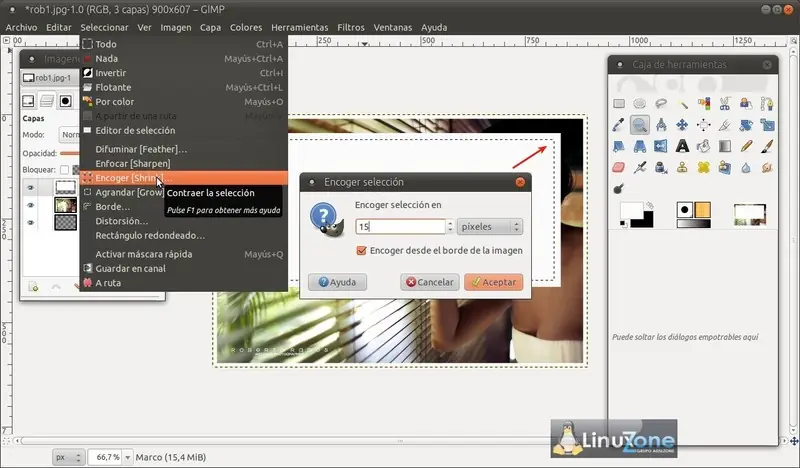This screenshot has width=800, height=468.
Task: Uncheck Encoger desde el borde de la imagen
Action: pyautogui.click(x=361, y=251)
